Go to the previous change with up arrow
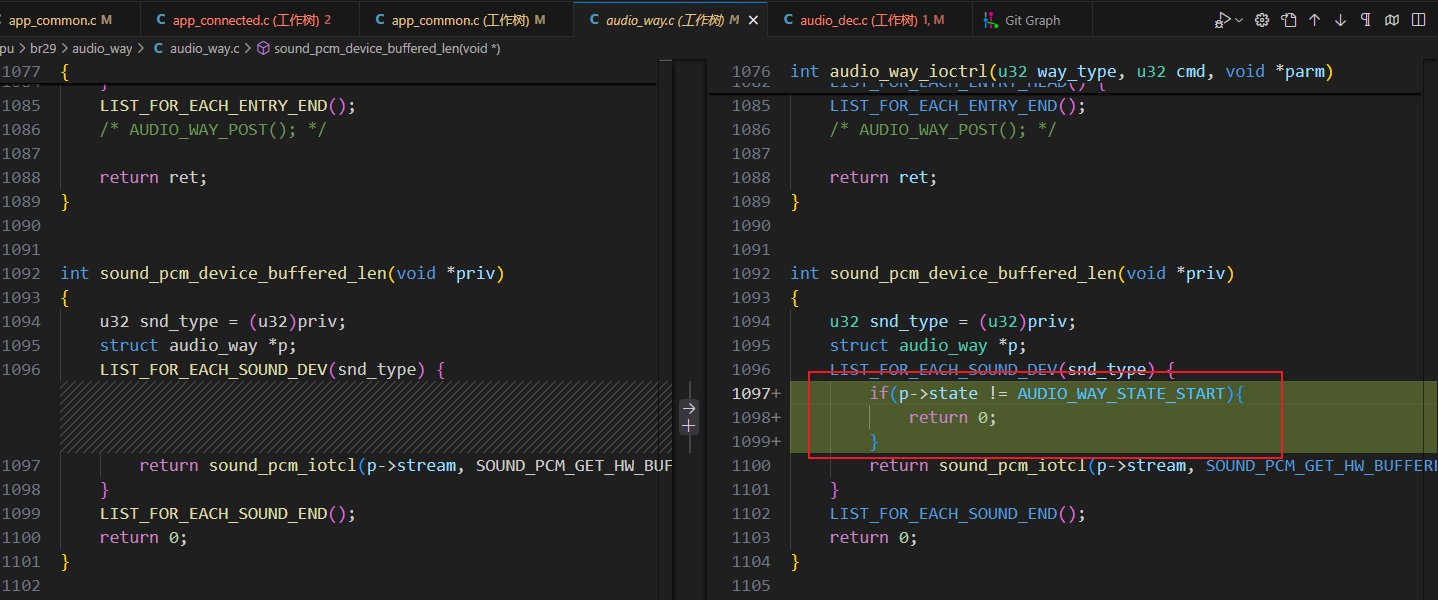The width and height of the screenshot is (1438, 600). [x=1315, y=20]
